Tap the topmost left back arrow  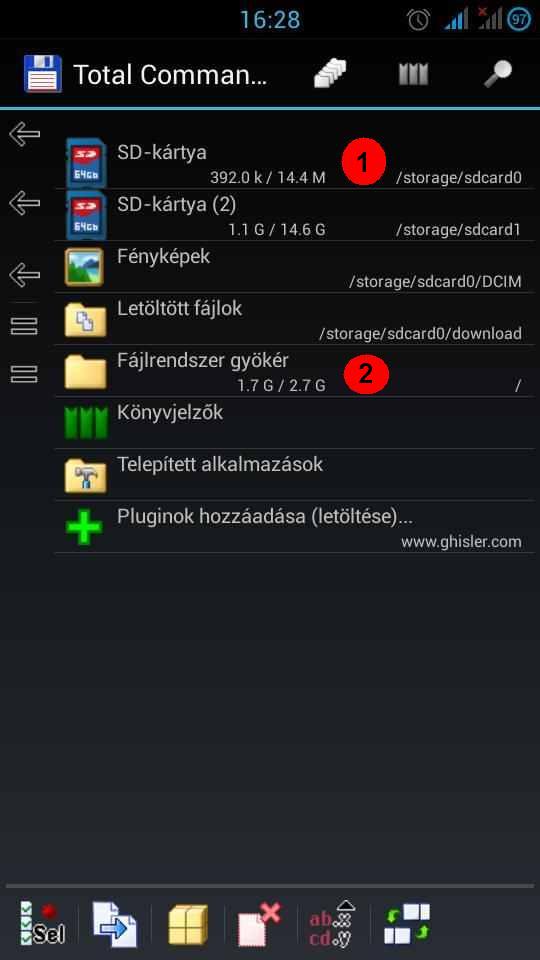pos(24,133)
